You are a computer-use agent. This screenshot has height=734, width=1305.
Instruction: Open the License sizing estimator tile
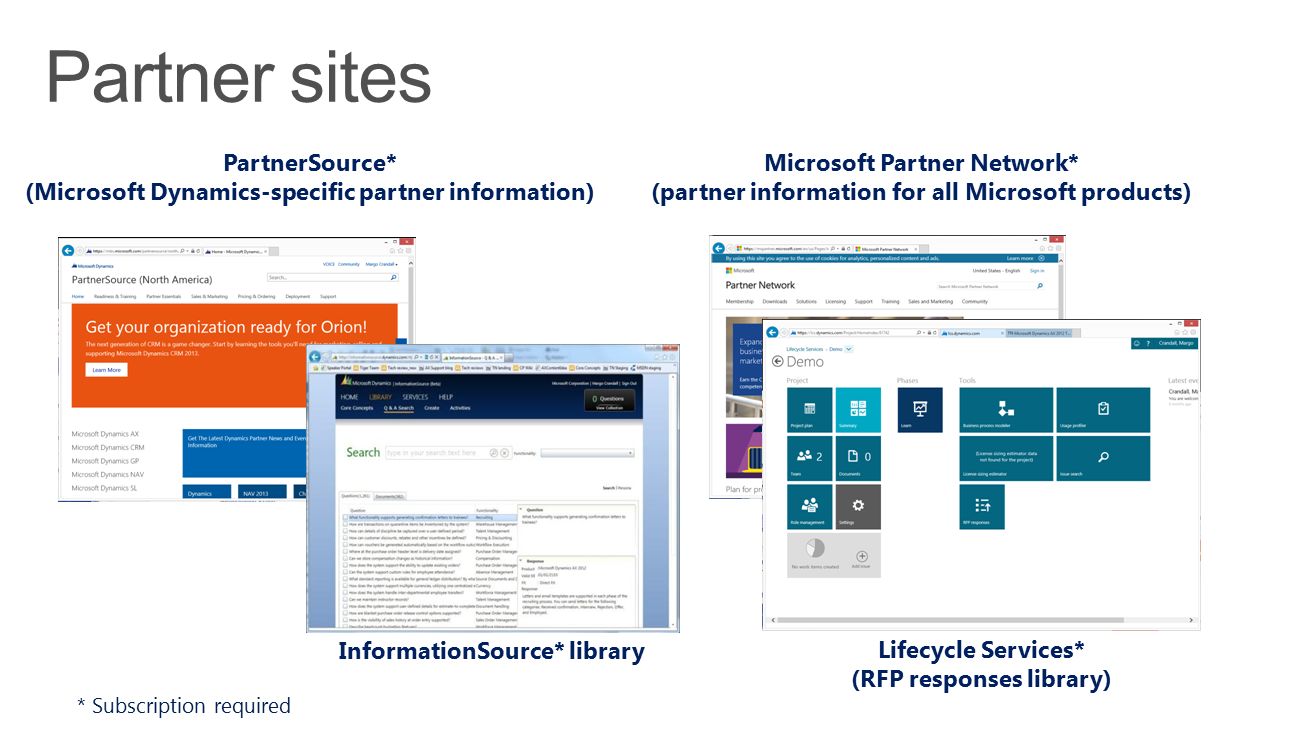point(1006,458)
